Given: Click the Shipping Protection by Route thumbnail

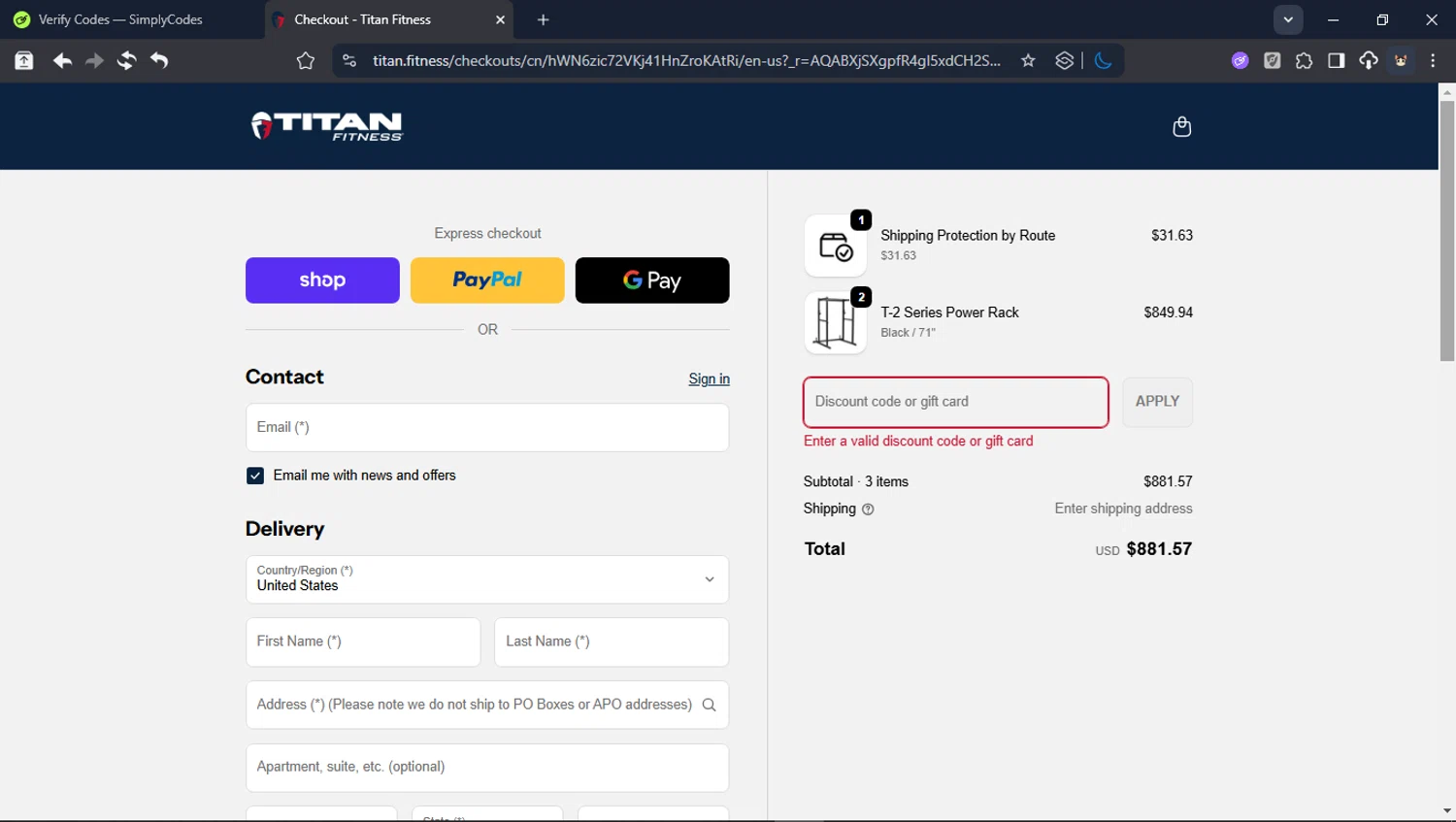Looking at the screenshot, I should (x=835, y=246).
